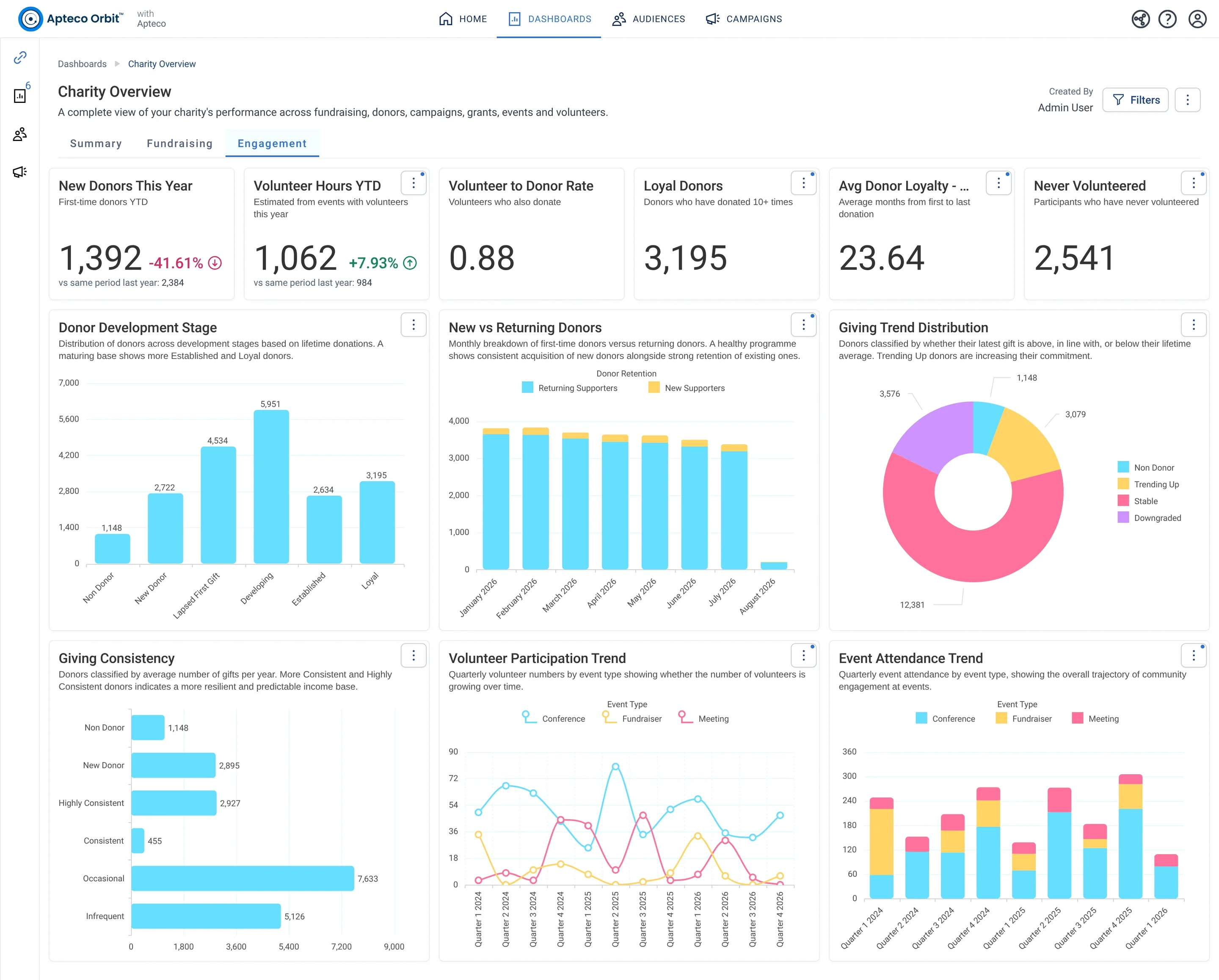Select the Engagement tab
Image resolution: width=1219 pixels, height=980 pixels.
[272, 144]
